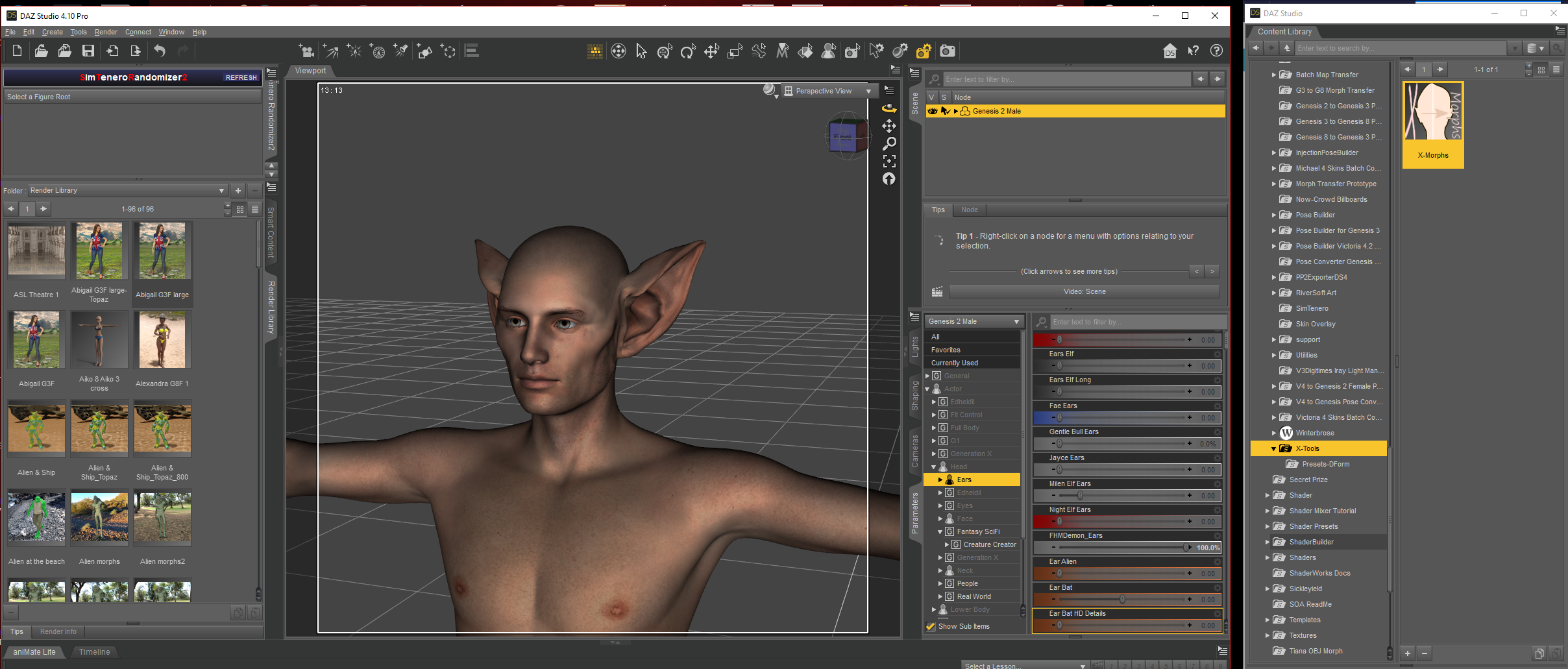Open the Render menu
This screenshot has height=669, width=1568.
pyautogui.click(x=106, y=32)
